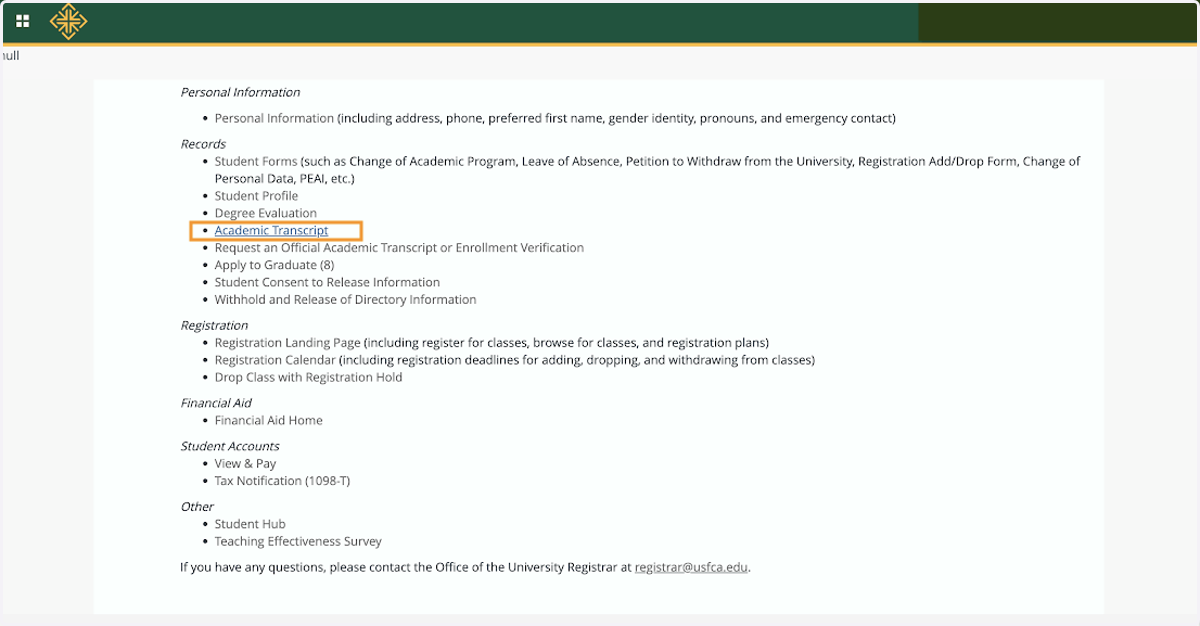Email registrar@usfca.edu link
Viewport: 1200px width, 626px height.
[x=691, y=568]
